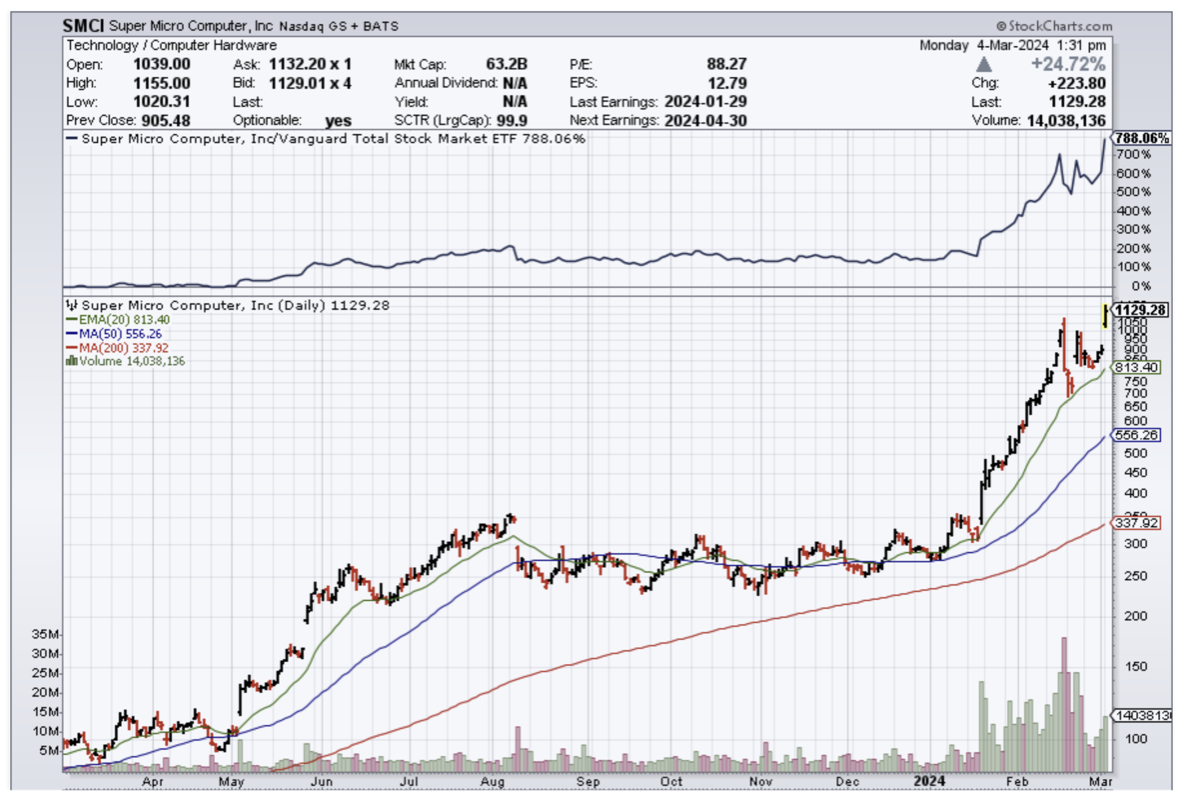
Task: Click the +24.72% percent change value
Action: (x=1075, y=65)
